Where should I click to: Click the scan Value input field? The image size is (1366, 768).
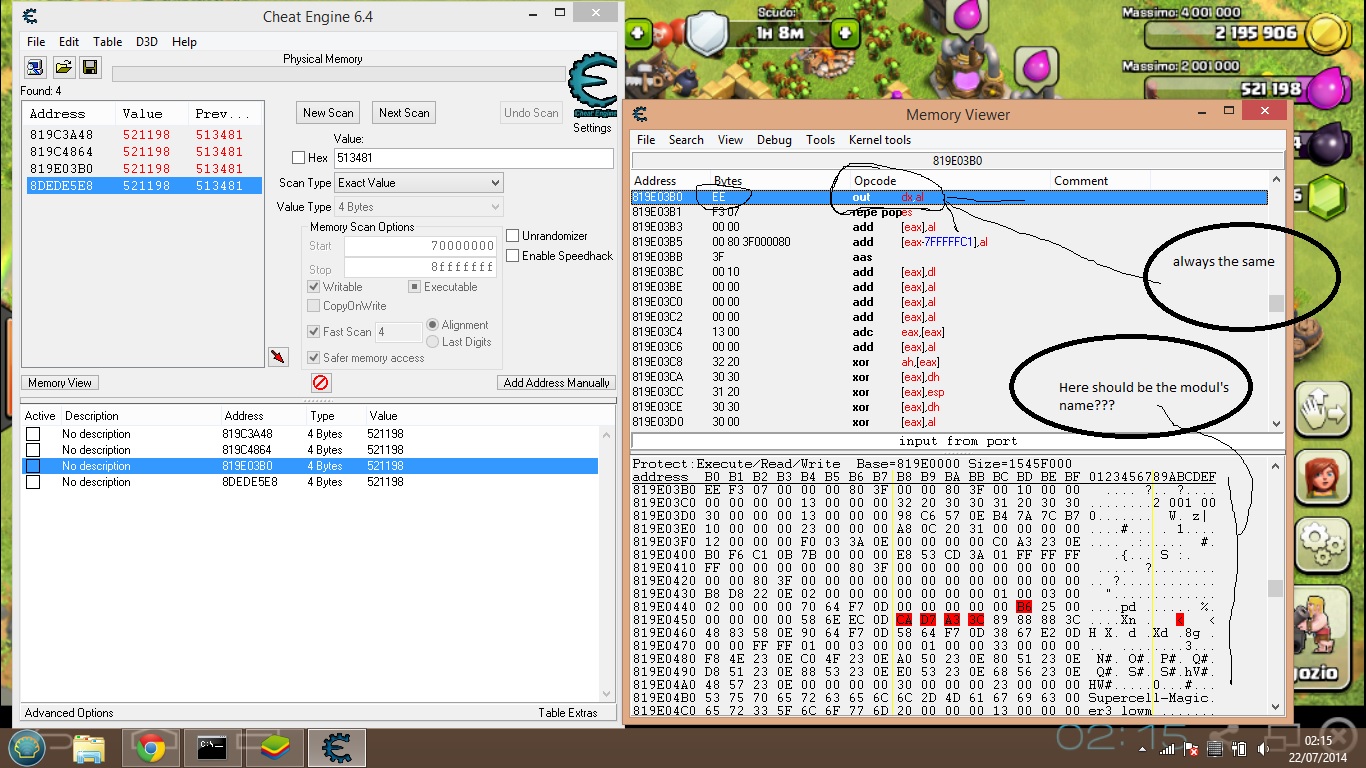(x=474, y=158)
